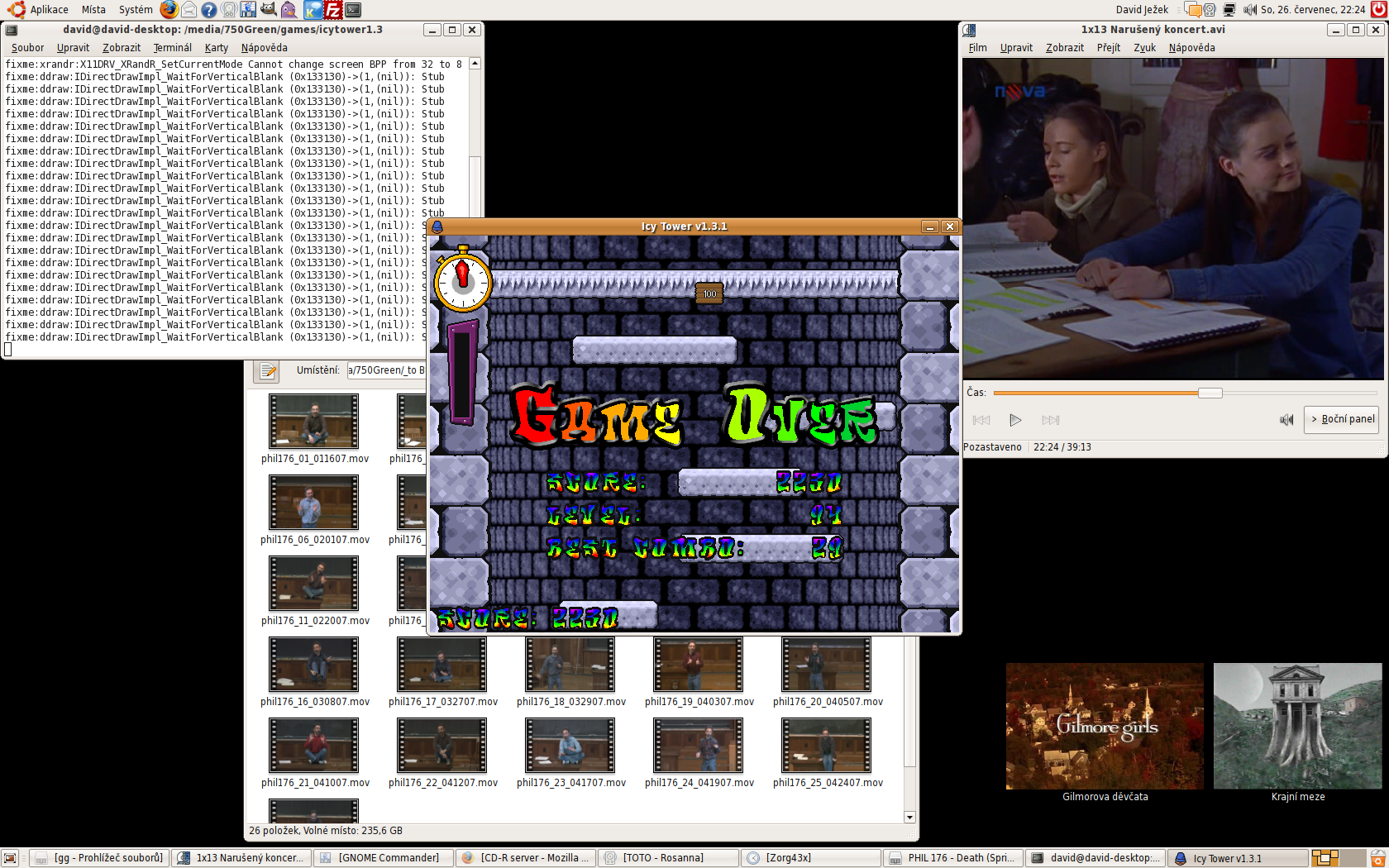Open video player Zvuk menu

[1144, 48]
